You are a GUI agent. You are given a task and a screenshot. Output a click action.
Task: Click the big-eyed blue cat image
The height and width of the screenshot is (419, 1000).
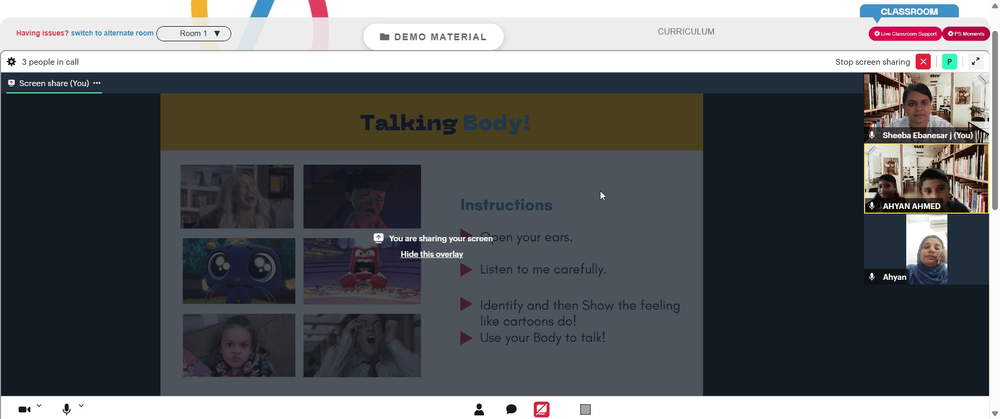click(x=239, y=271)
